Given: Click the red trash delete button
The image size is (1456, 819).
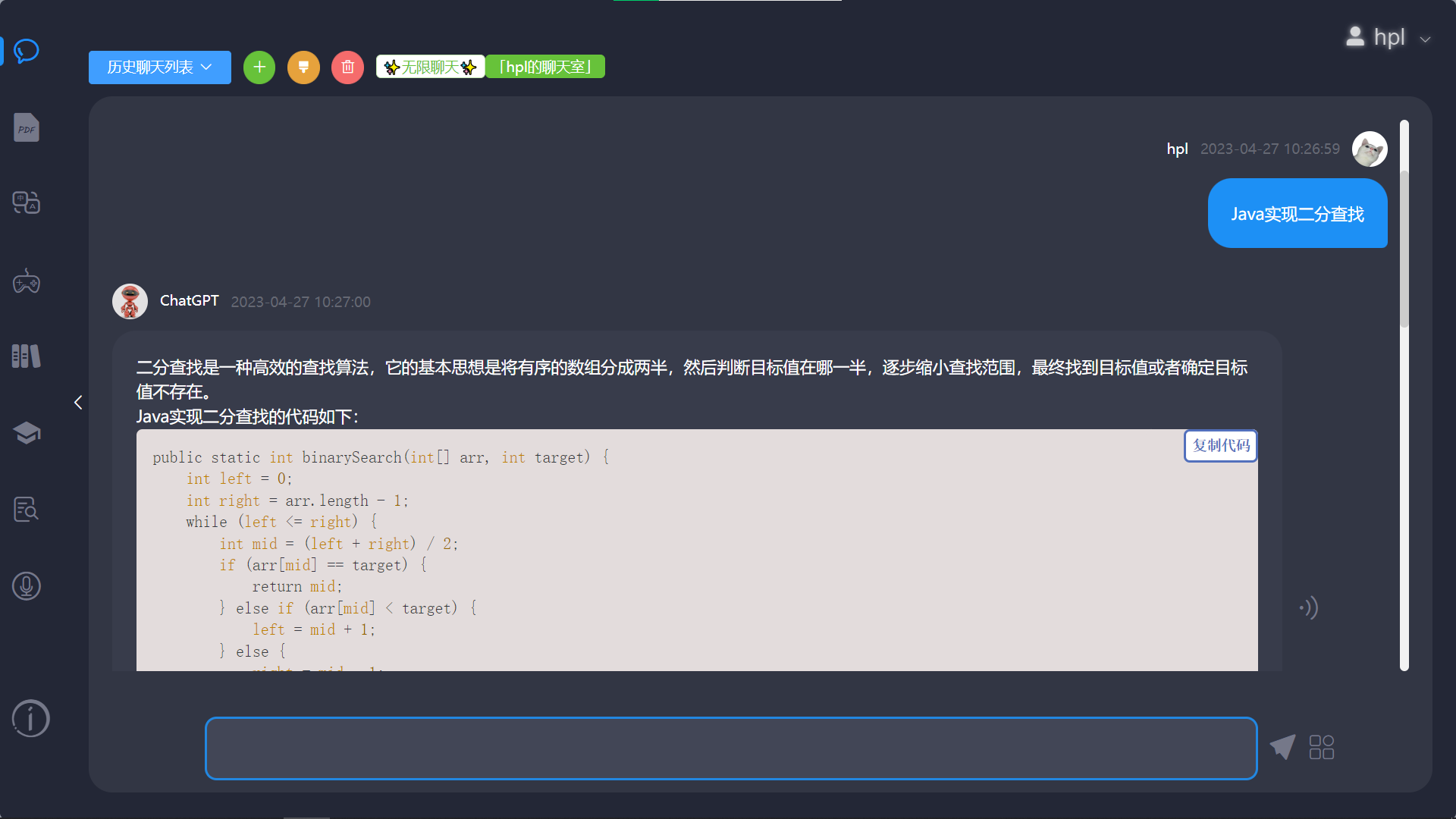Looking at the screenshot, I should pyautogui.click(x=347, y=67).
